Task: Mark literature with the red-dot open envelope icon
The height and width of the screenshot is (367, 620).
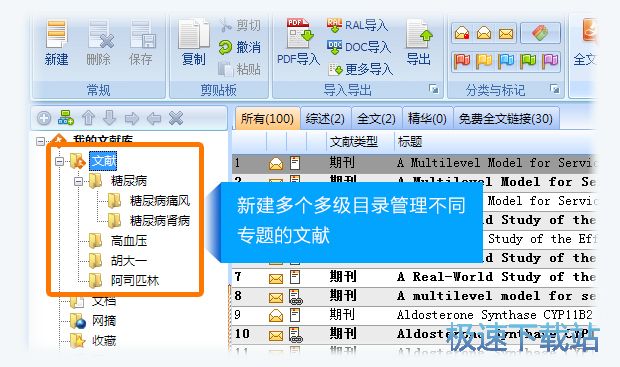Action: click(x=462, y=33)
